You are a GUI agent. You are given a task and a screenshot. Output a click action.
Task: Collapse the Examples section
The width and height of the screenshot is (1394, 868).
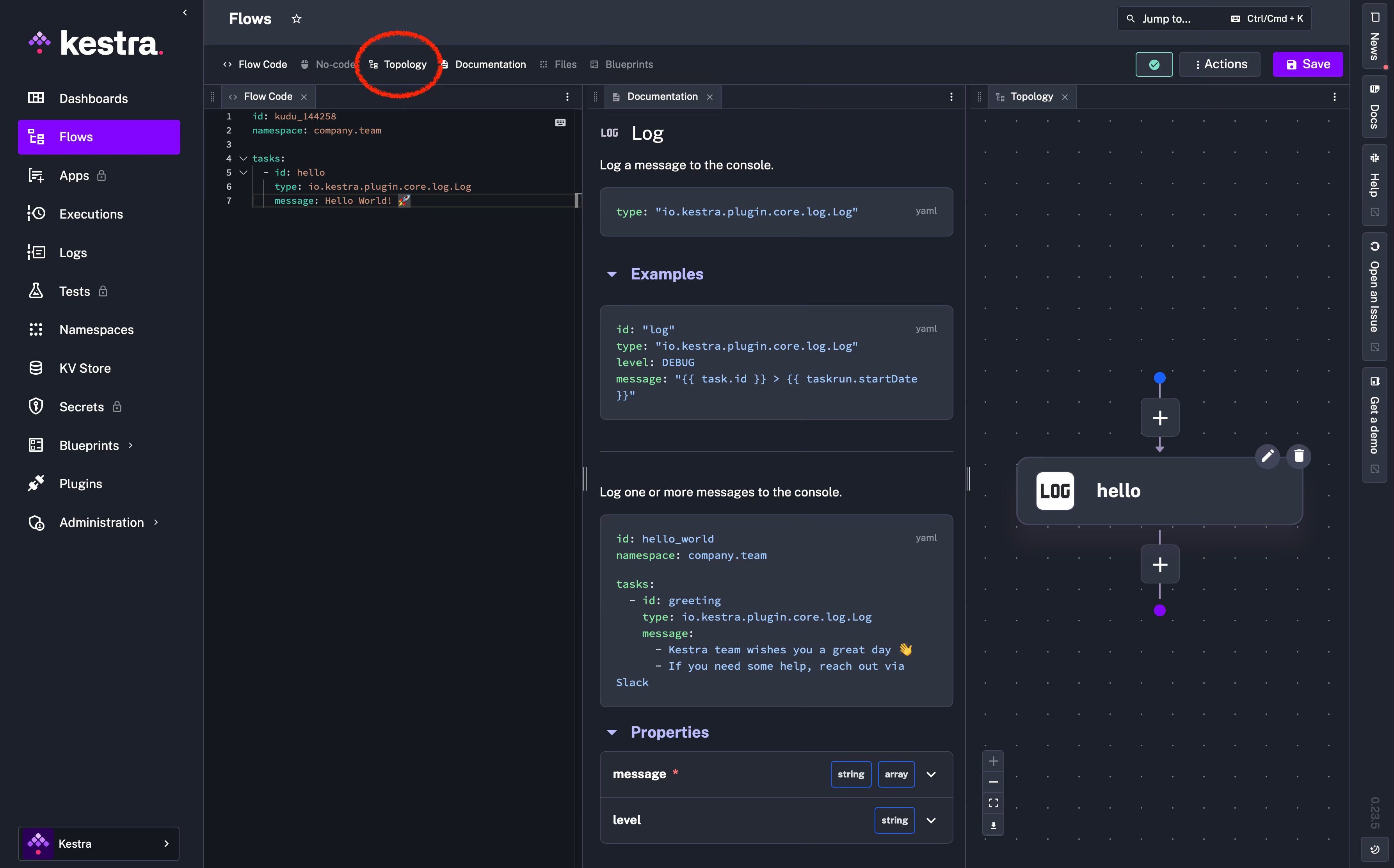point(612,274)
